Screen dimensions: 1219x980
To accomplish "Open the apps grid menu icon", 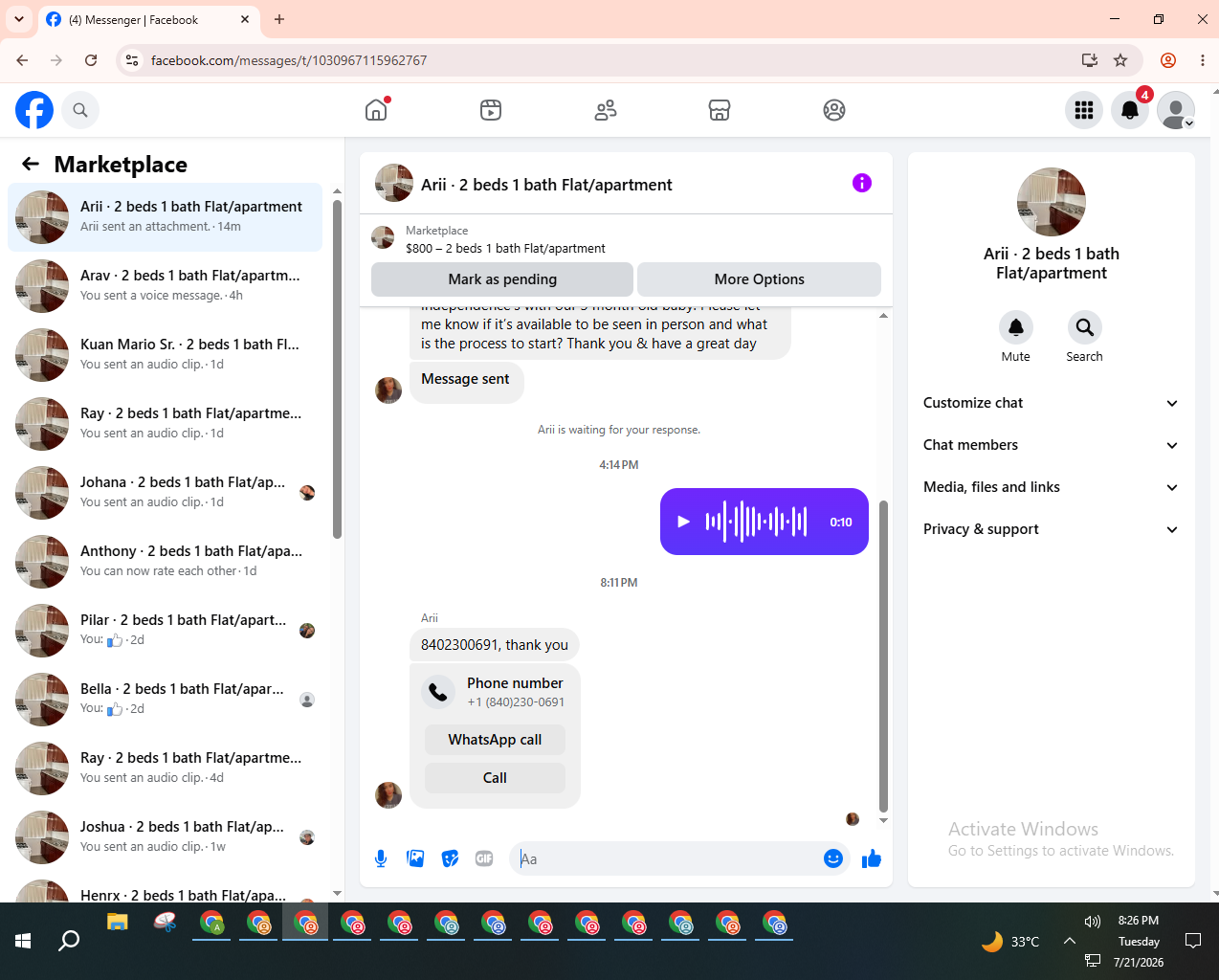I will pyautogui.click(x=1084, y=110).
